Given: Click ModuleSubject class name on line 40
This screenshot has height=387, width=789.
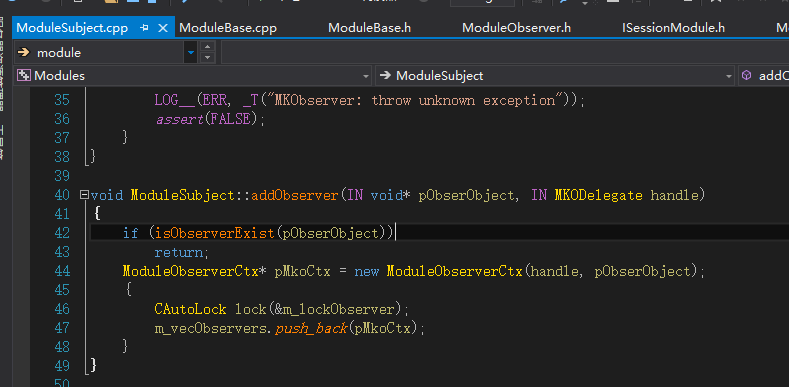Looking at the screenshot, I should 182,195.
